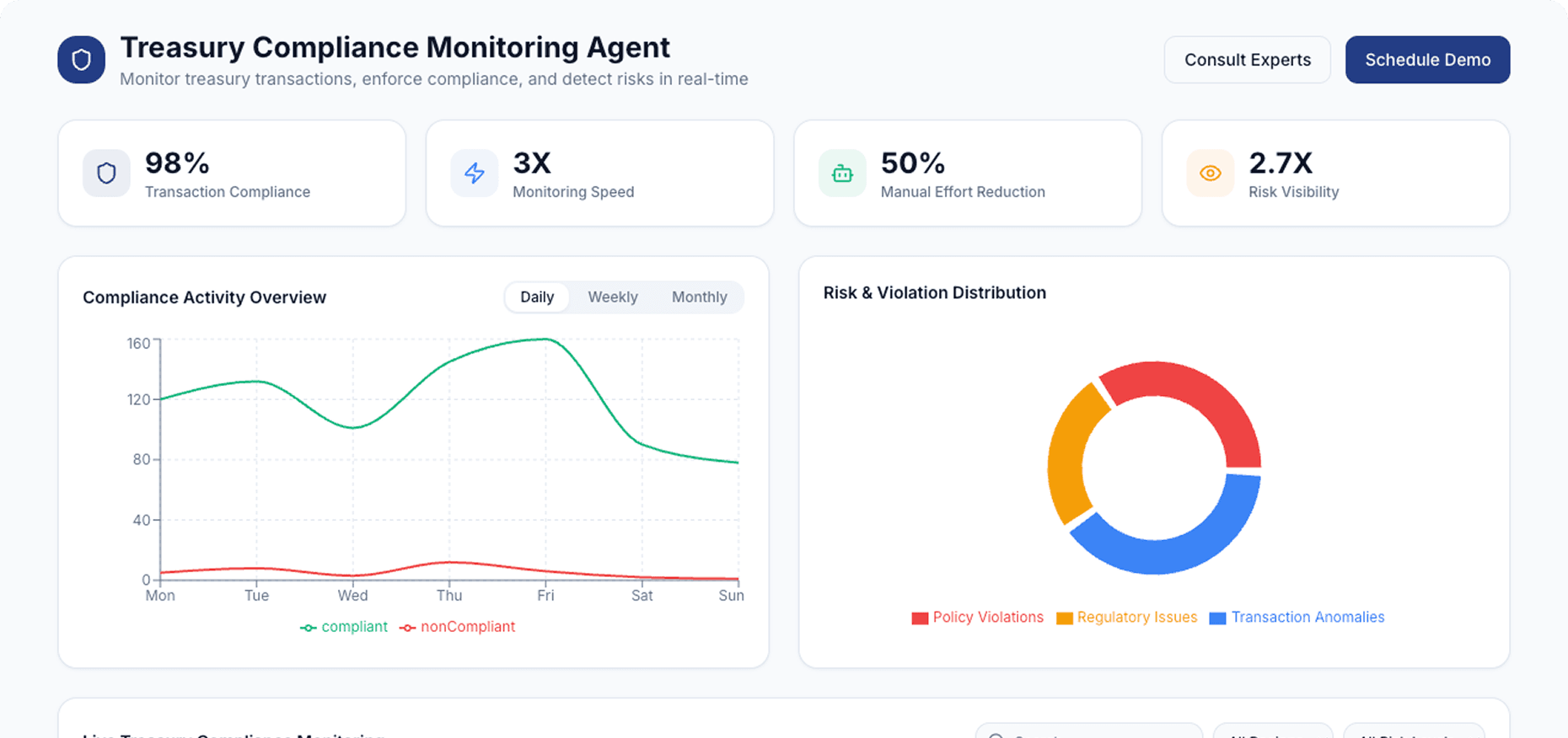Screen dimensions: 1568x738
Task: Click the Policy Violations legend label
Action: (988, 618)
